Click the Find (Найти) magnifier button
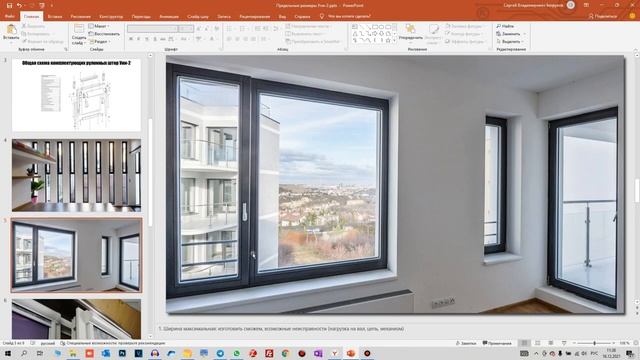 [505, 26]
